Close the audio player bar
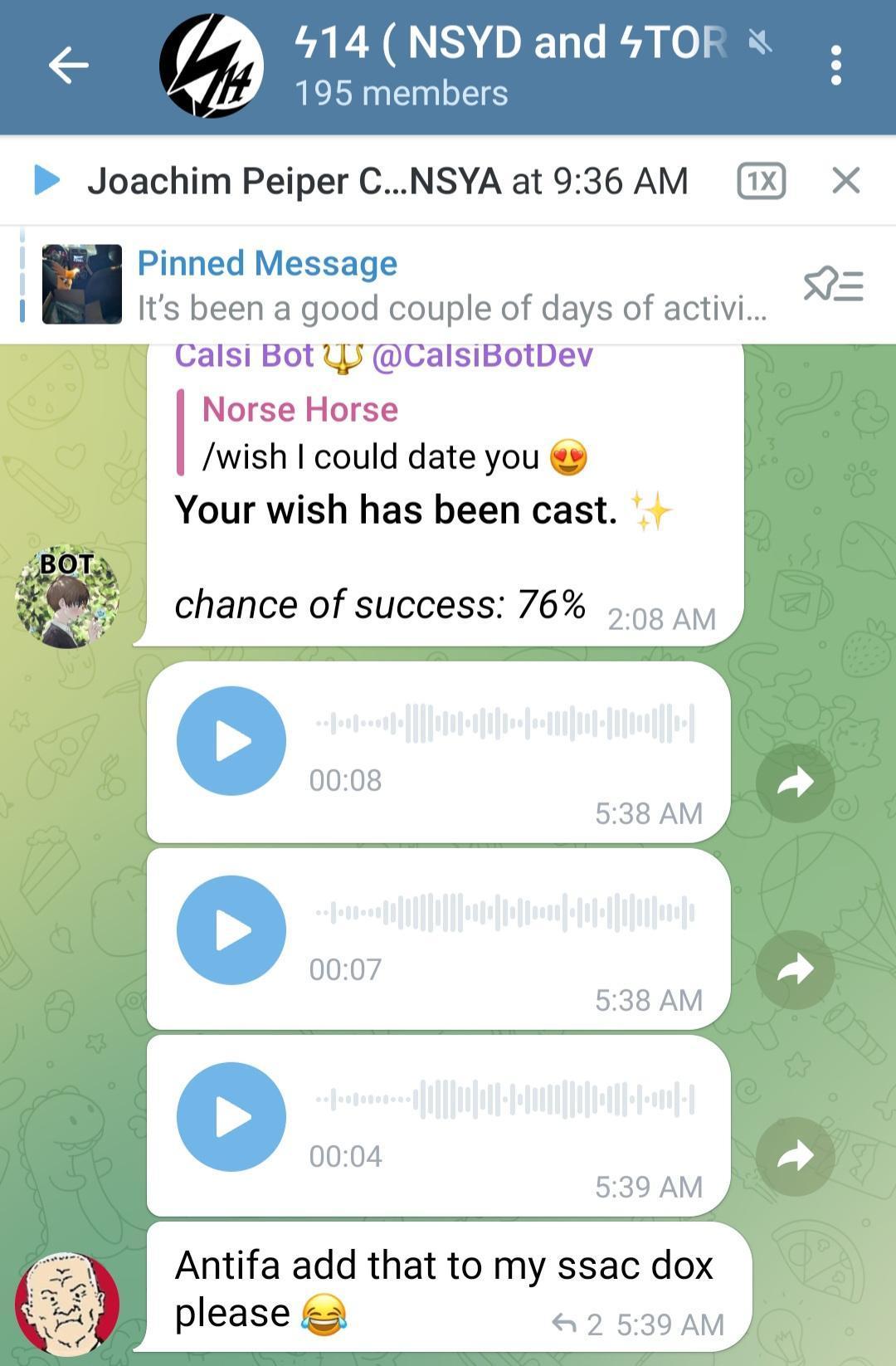The height and width of the screenshot is (1366, 896). (845, 180)
